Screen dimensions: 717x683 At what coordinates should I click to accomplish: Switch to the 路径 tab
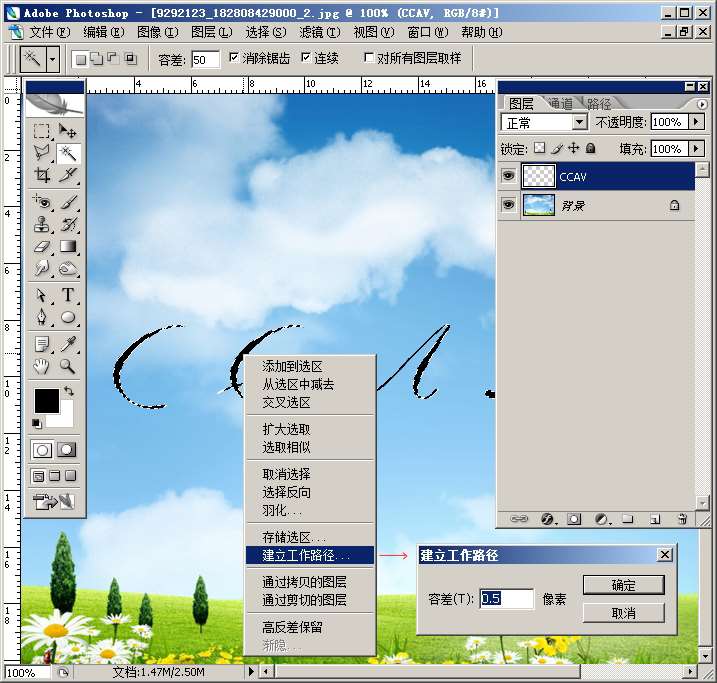(x=599, y=104)
